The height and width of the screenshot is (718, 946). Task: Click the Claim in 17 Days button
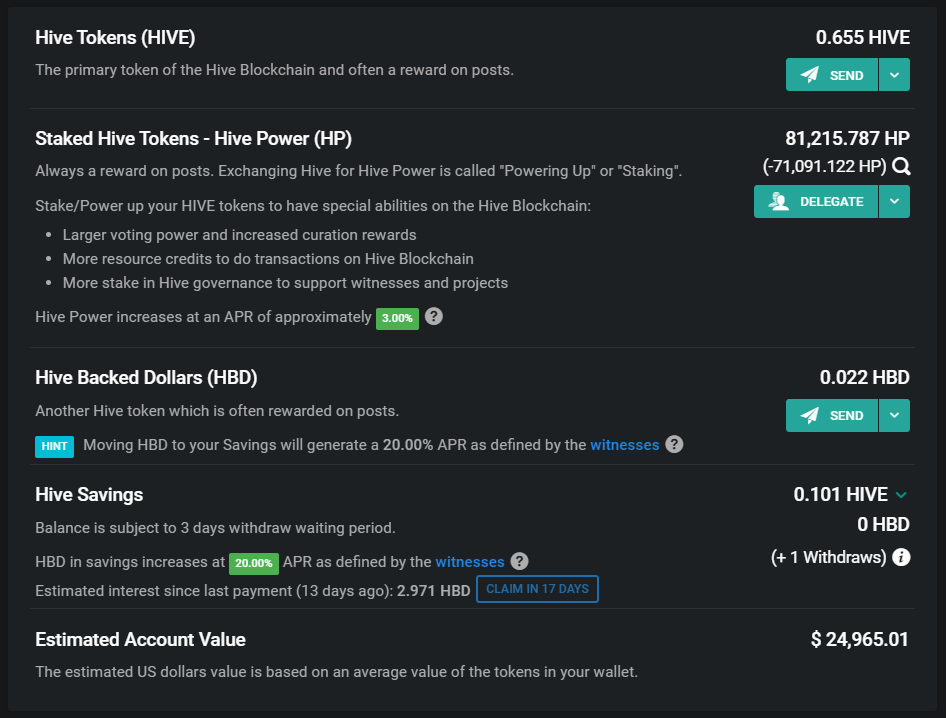point(538,589)
